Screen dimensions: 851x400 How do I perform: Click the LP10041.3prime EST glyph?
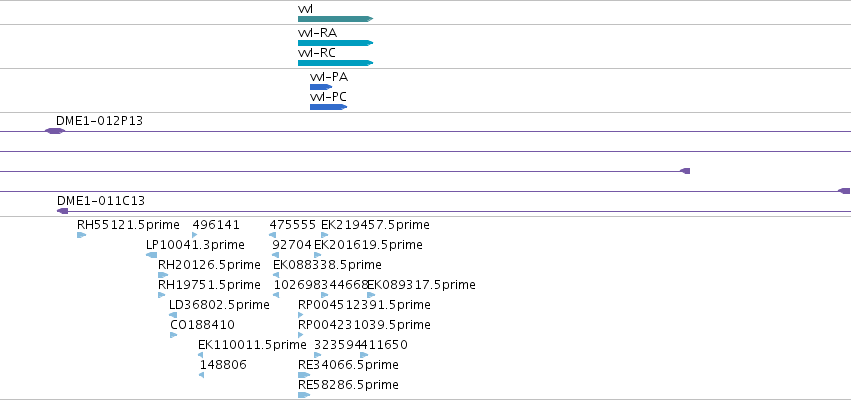[x=151, y=255]
